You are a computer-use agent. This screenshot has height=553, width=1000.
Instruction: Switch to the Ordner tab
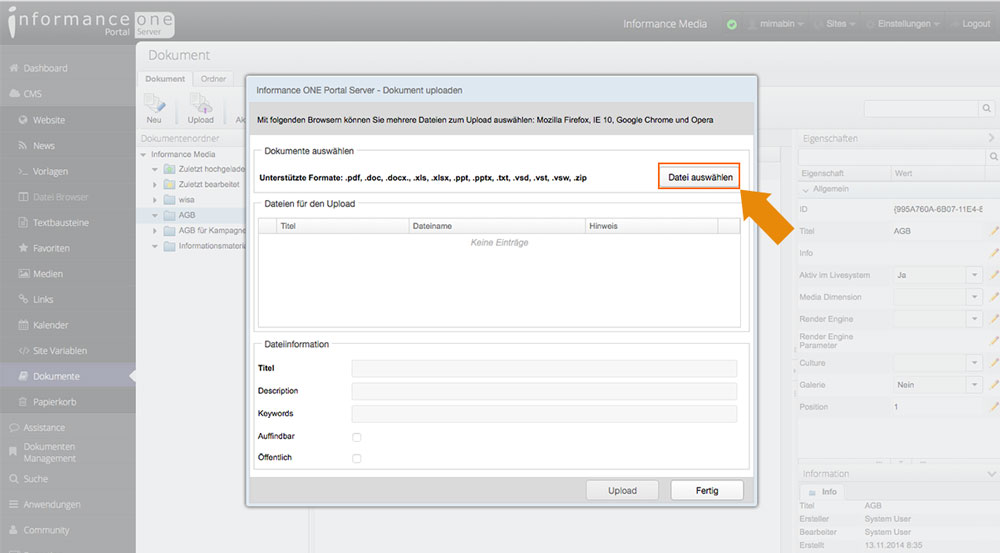point(213,78)
